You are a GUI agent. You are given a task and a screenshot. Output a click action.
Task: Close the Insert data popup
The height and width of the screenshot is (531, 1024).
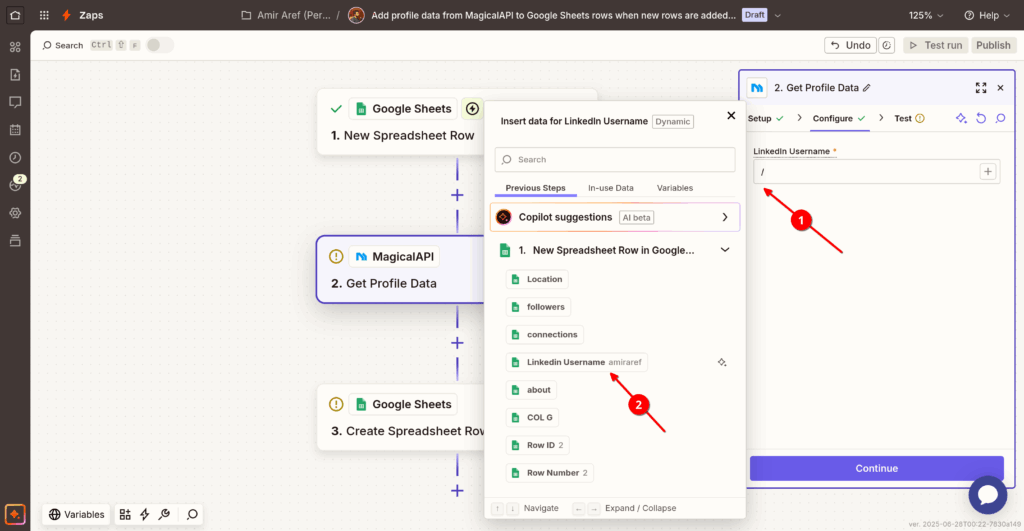click(731, 116)
